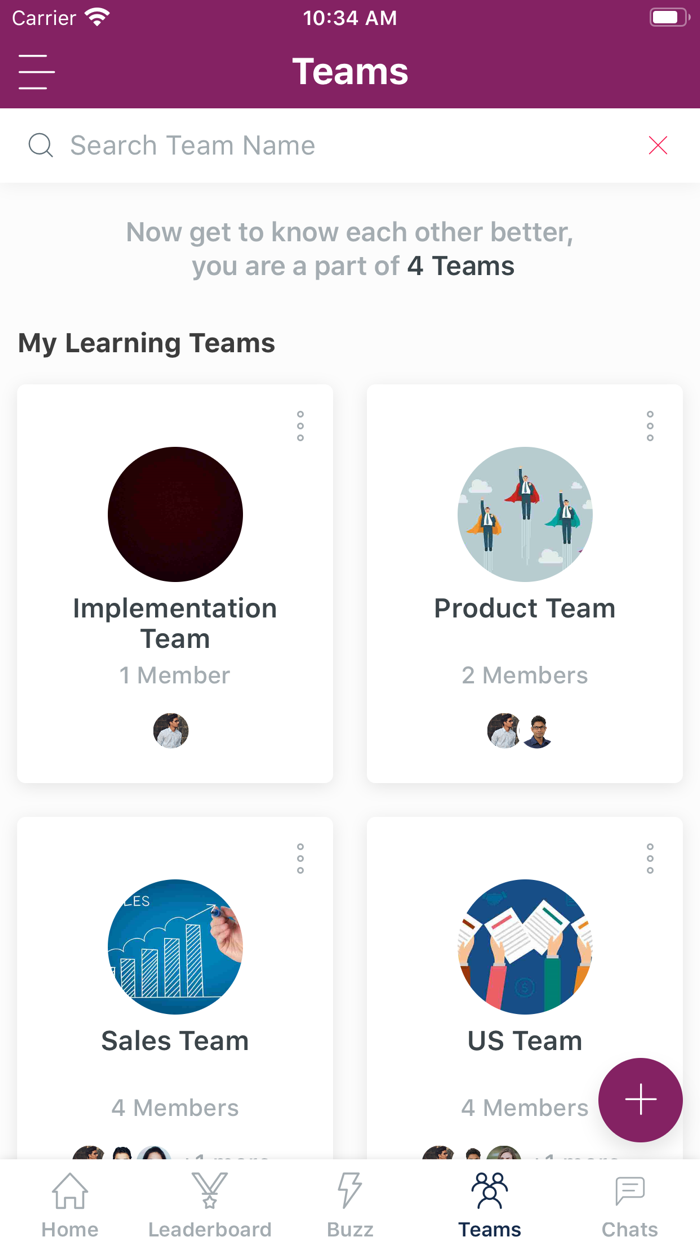Open US Team documents image
This screenshot has width=700, height=1244.
pyautogui.click(x=525, y=946)
